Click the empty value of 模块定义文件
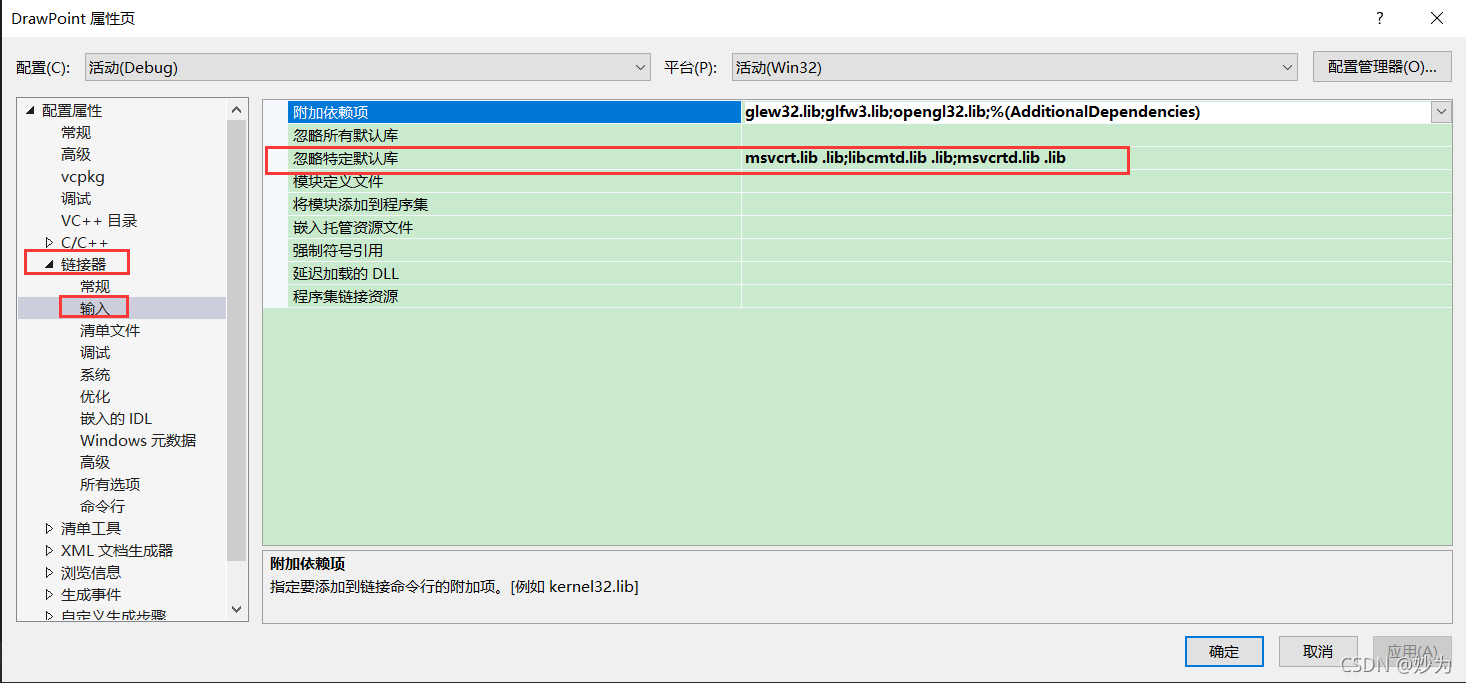The height and width of the screenshot is (683, 1466). click(x=1096, y=181)
